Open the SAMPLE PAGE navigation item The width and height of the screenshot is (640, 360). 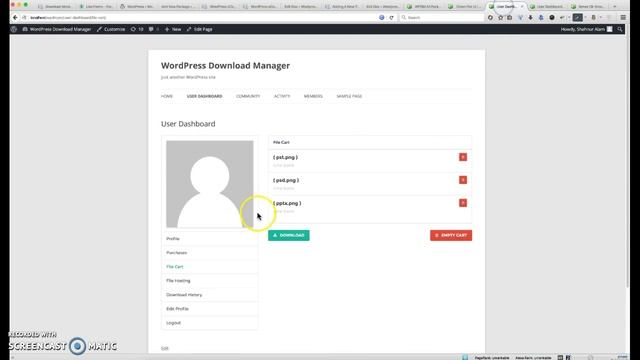pos(349,96)
